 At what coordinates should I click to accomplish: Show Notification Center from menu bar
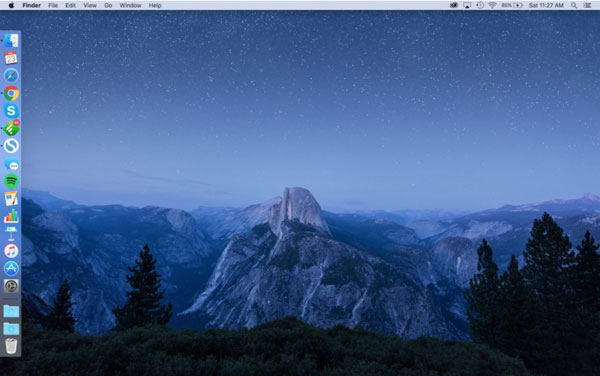coord(588,5)
